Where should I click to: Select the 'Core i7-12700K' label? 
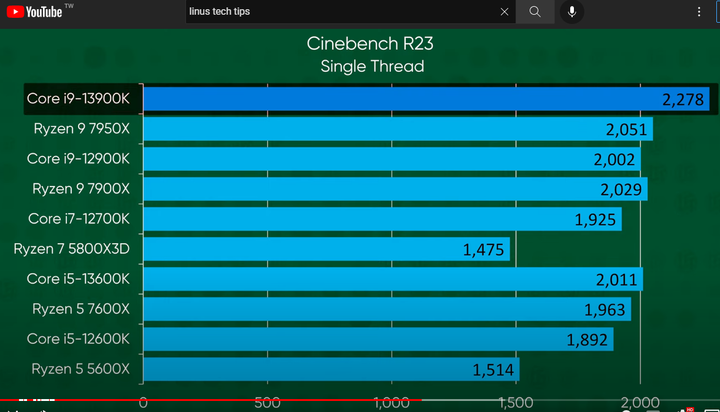pos(79,219)
